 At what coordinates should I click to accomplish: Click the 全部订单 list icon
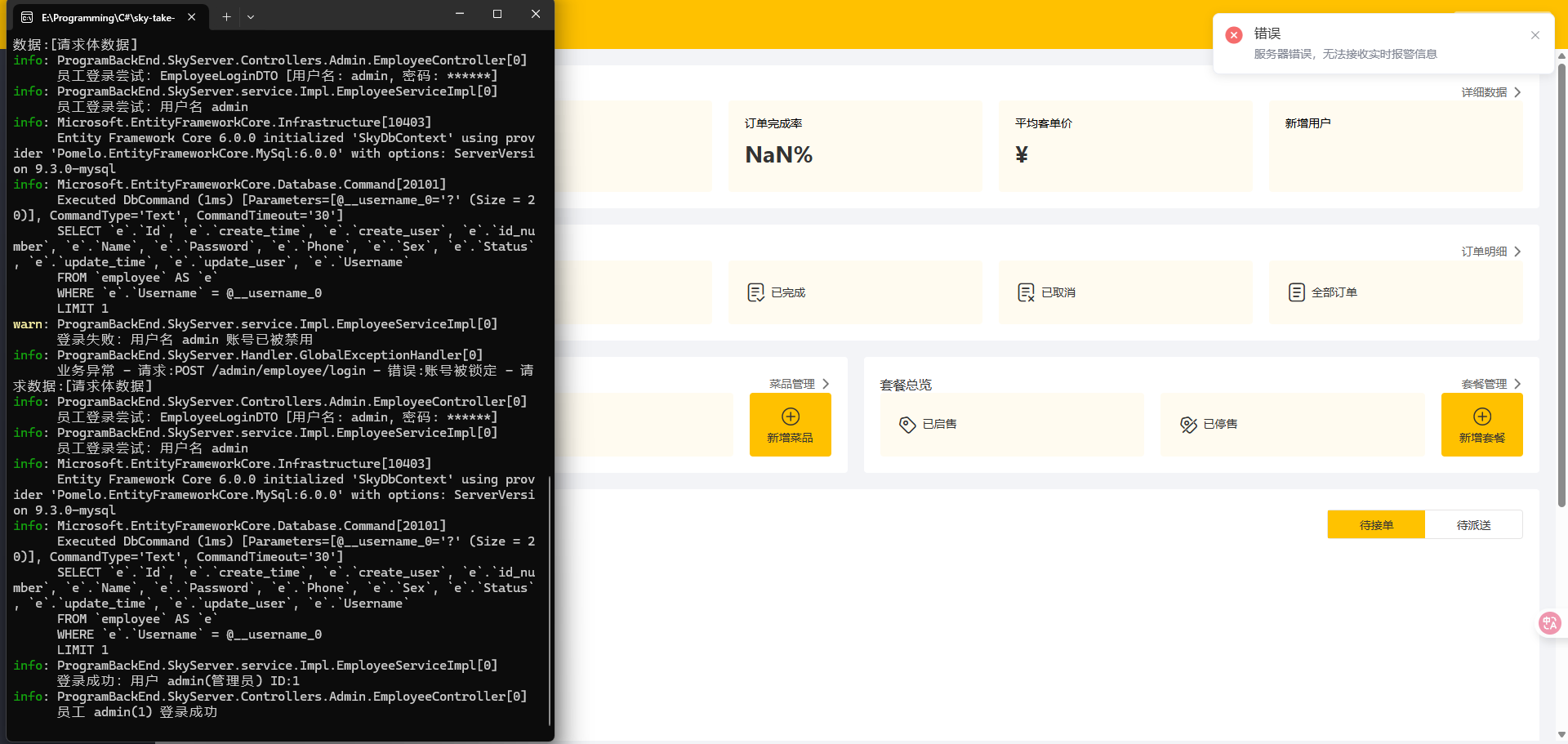click(x=1296, y=292)
